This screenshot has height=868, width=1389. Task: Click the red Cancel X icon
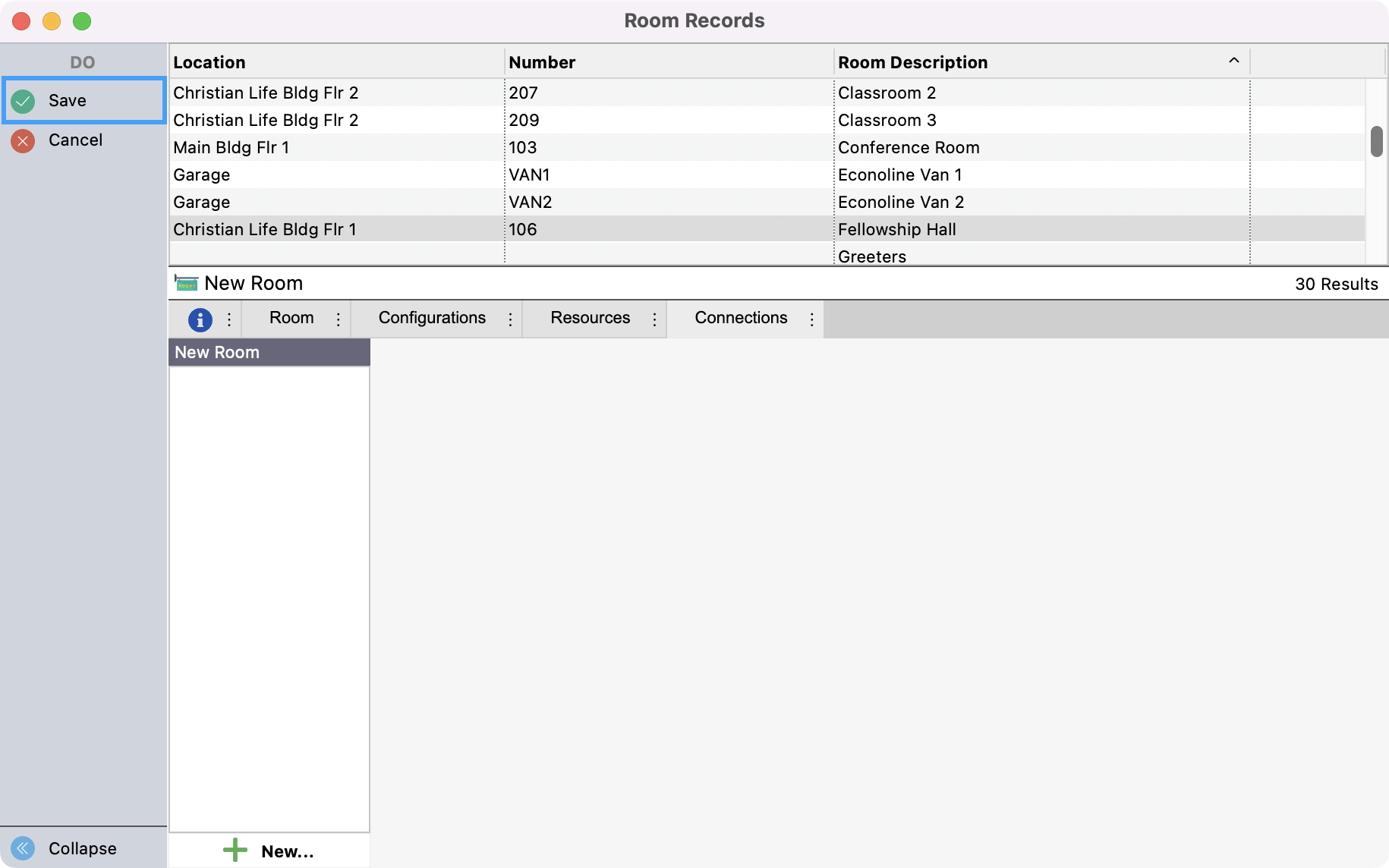pyautogui.click(x=24, y=140)
